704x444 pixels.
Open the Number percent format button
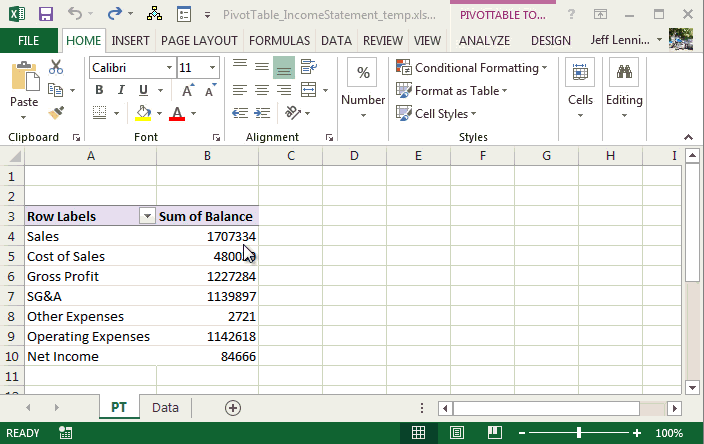point(363,72)
